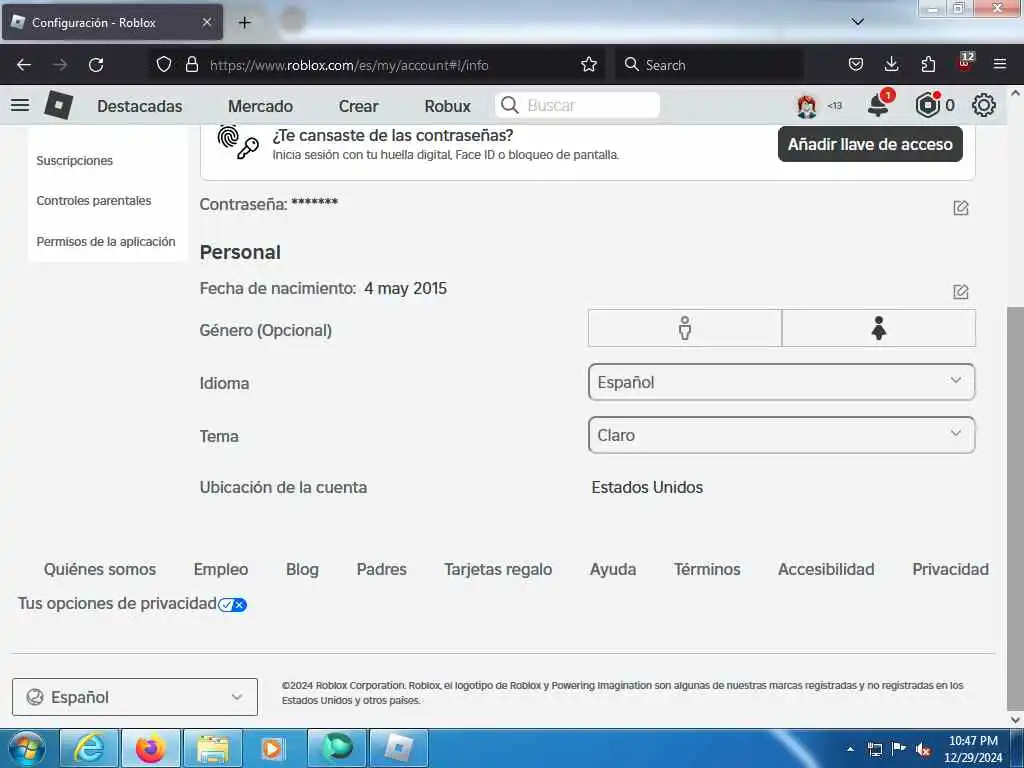Select the male gender option
1024x768 pixels.
click(x=684, y=328)
